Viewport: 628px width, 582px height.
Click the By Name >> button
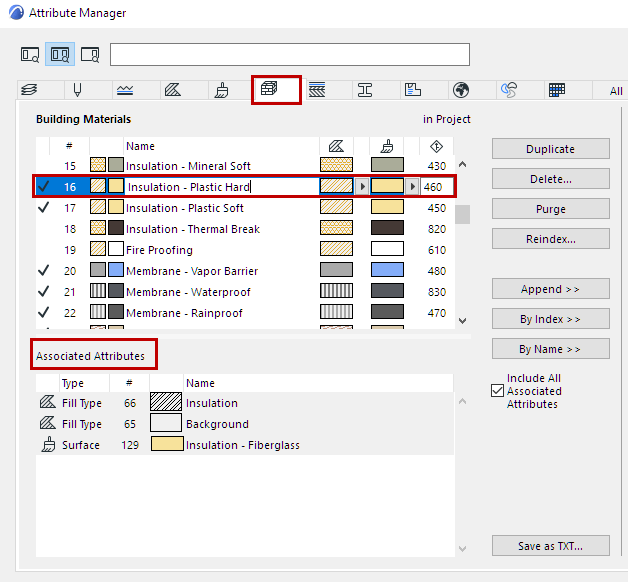point(551,349)
